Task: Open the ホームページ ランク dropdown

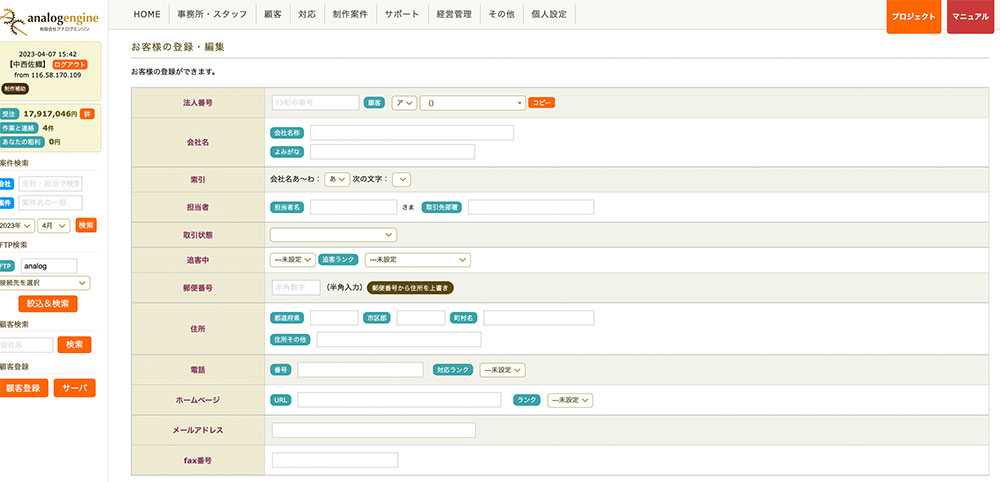Action: 570,400
